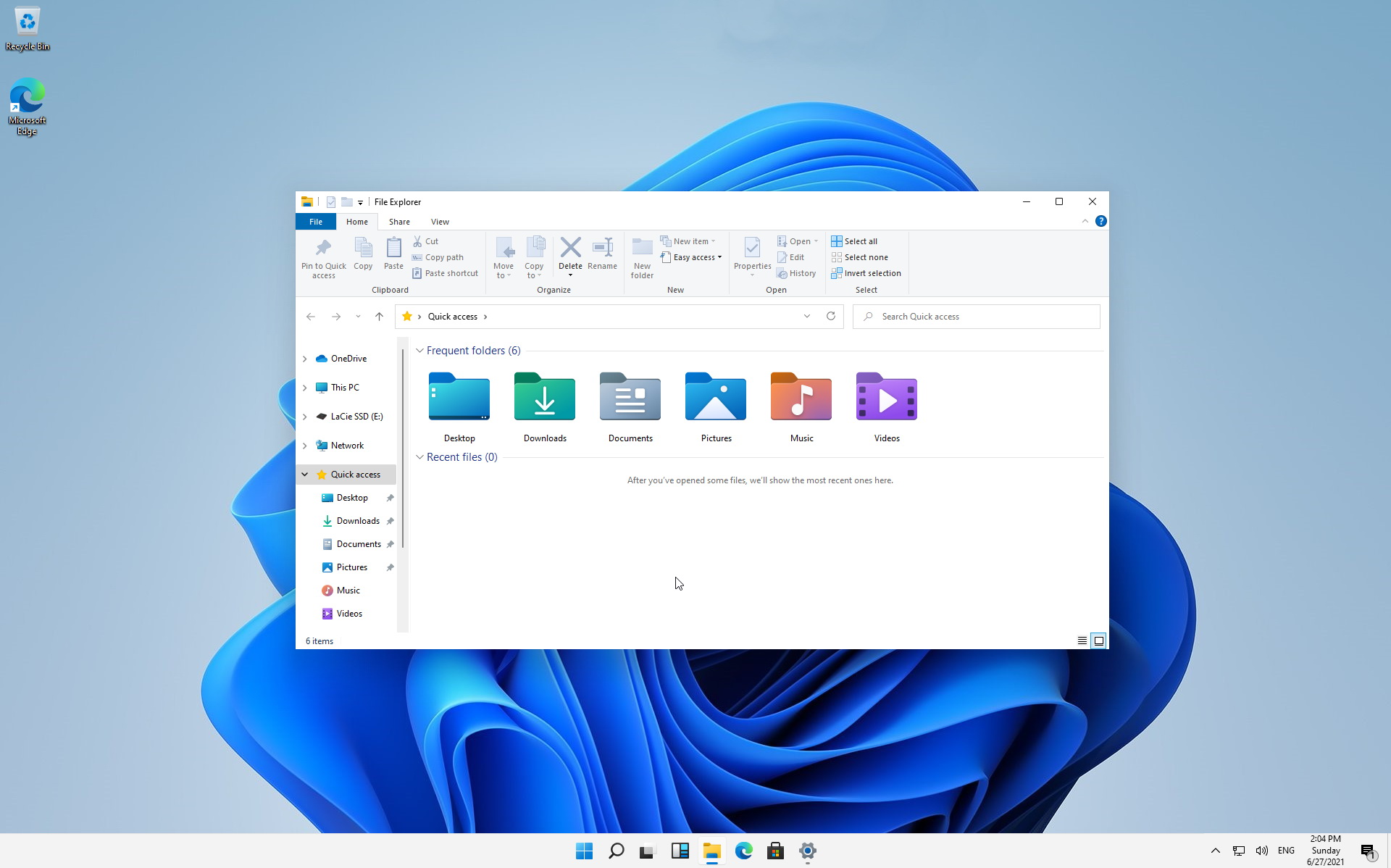Click the navigation pane scrollbar

tap(403, 449)
